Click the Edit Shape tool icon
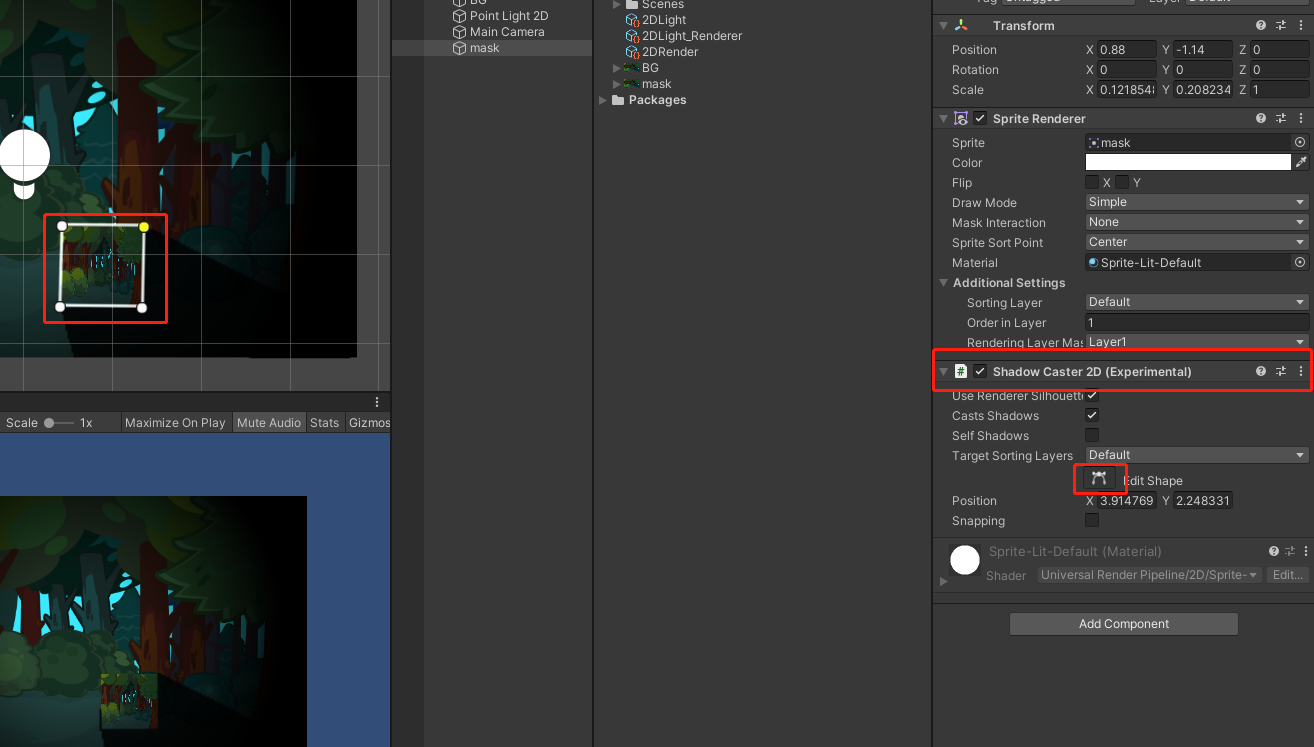Viewport: 1314px width, 747px height. (1100, 479)
